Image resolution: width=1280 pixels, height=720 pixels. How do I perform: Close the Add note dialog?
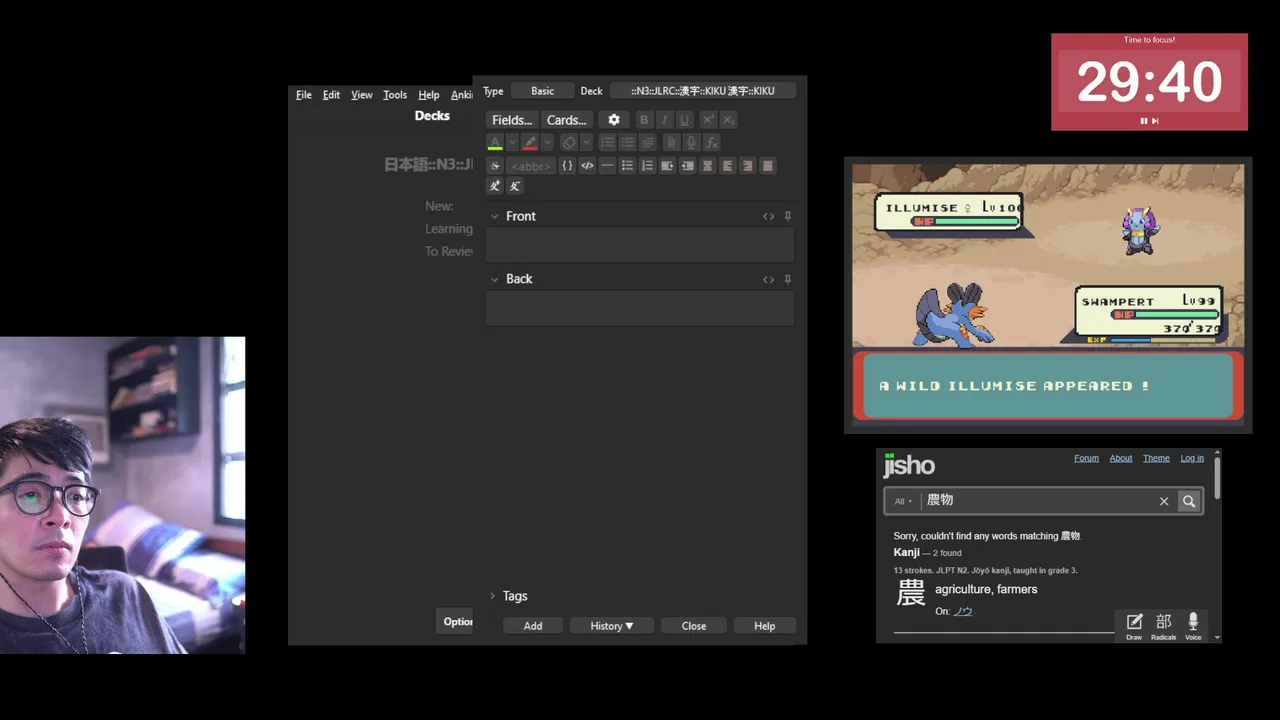point(694,626)
